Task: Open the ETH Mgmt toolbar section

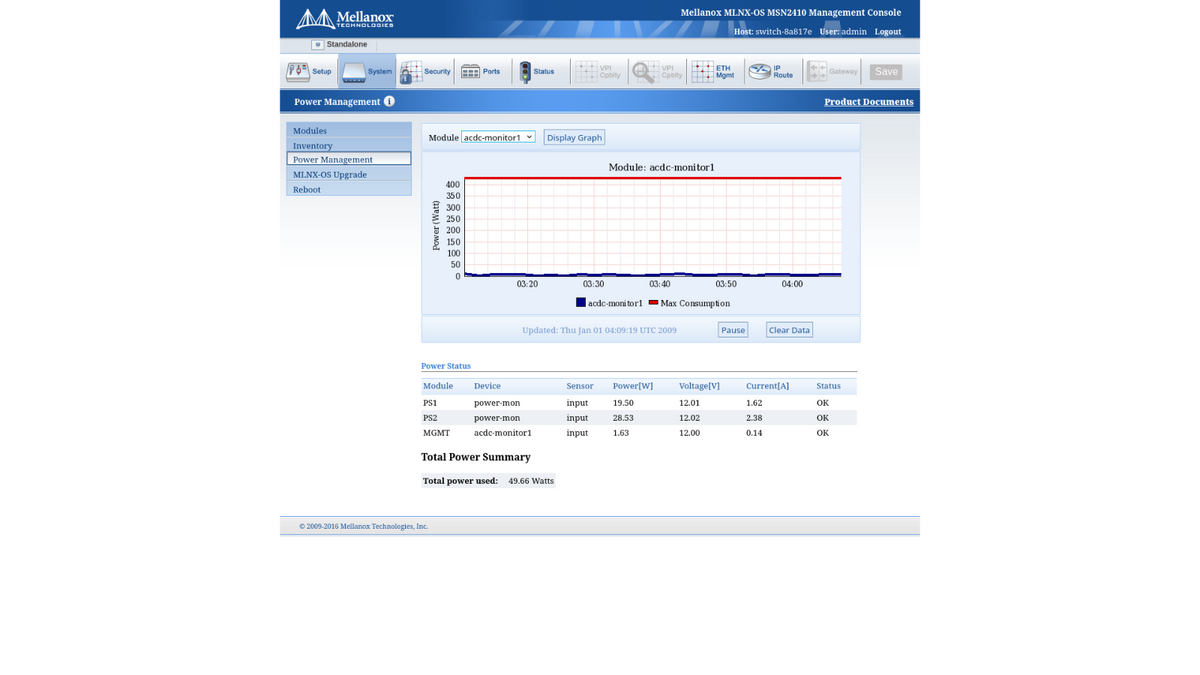Action: [x=714, y=71]
